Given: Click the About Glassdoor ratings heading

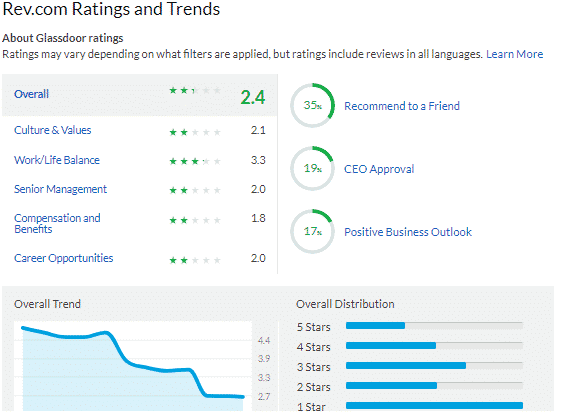Looking at the screenshot, I should click(x=63, y=38).
